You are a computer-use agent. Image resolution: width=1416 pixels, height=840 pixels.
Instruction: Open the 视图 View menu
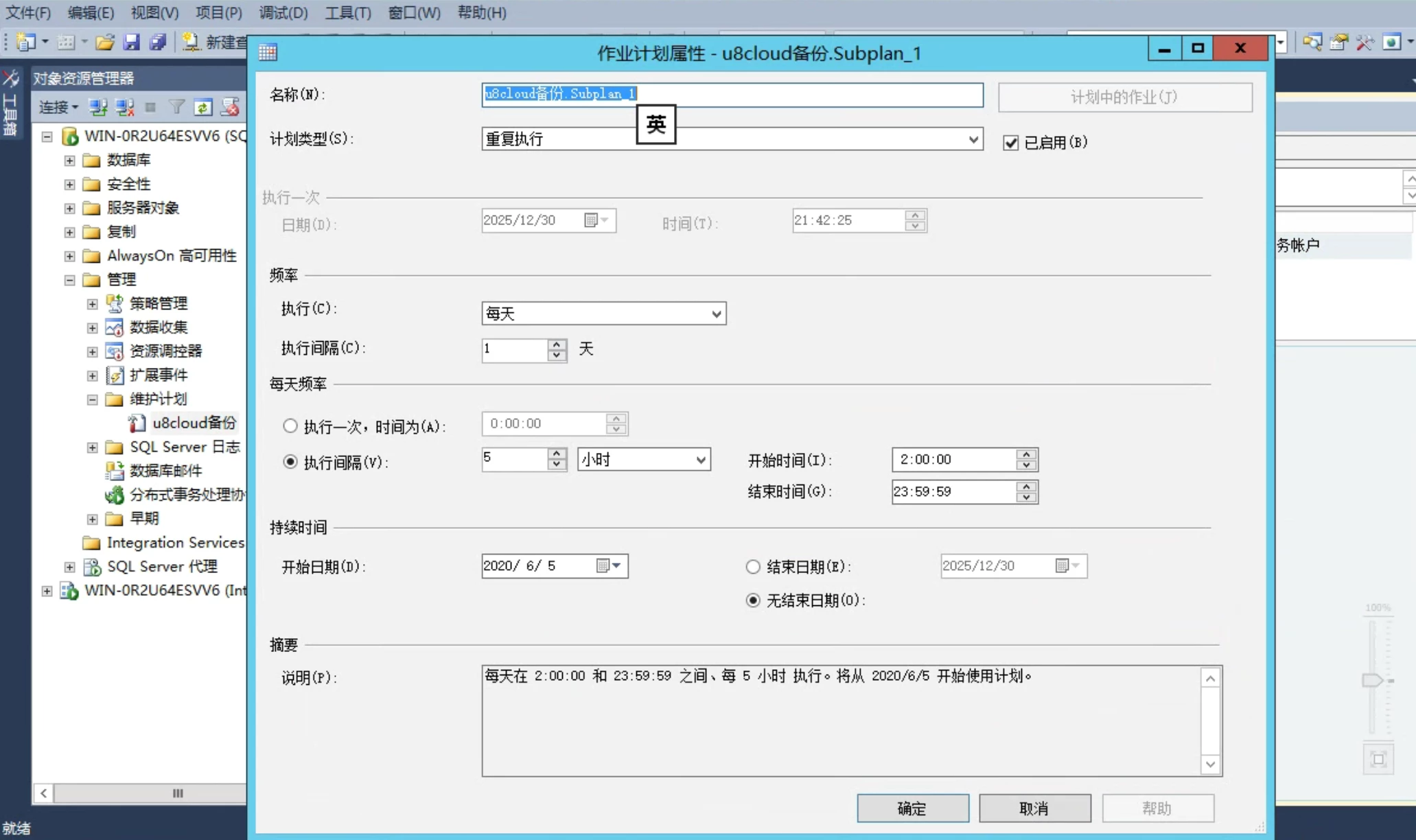(154, 12)
